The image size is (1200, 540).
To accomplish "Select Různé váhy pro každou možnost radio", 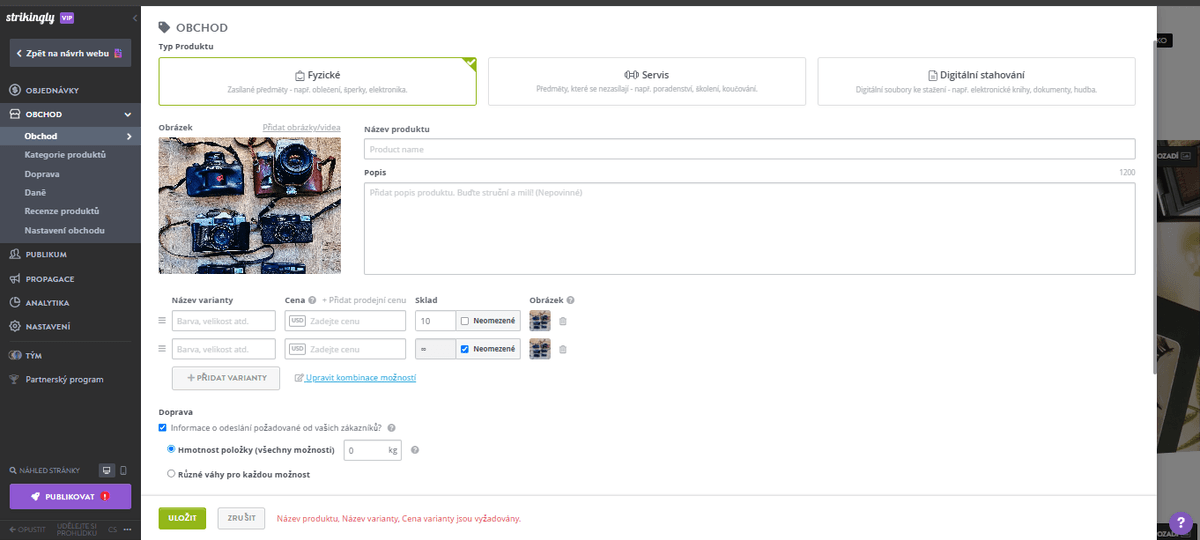I will coord(171,474).
